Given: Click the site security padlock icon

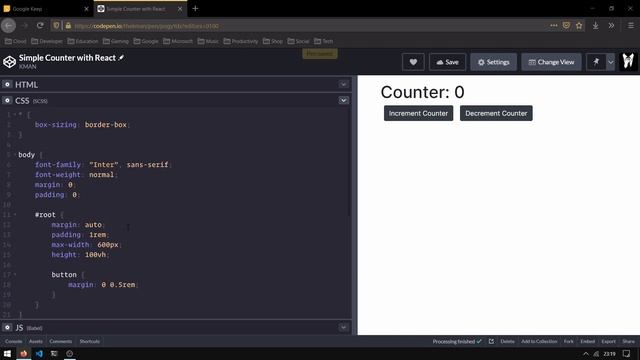Looking at the screenshot, I should coord(68,25).
